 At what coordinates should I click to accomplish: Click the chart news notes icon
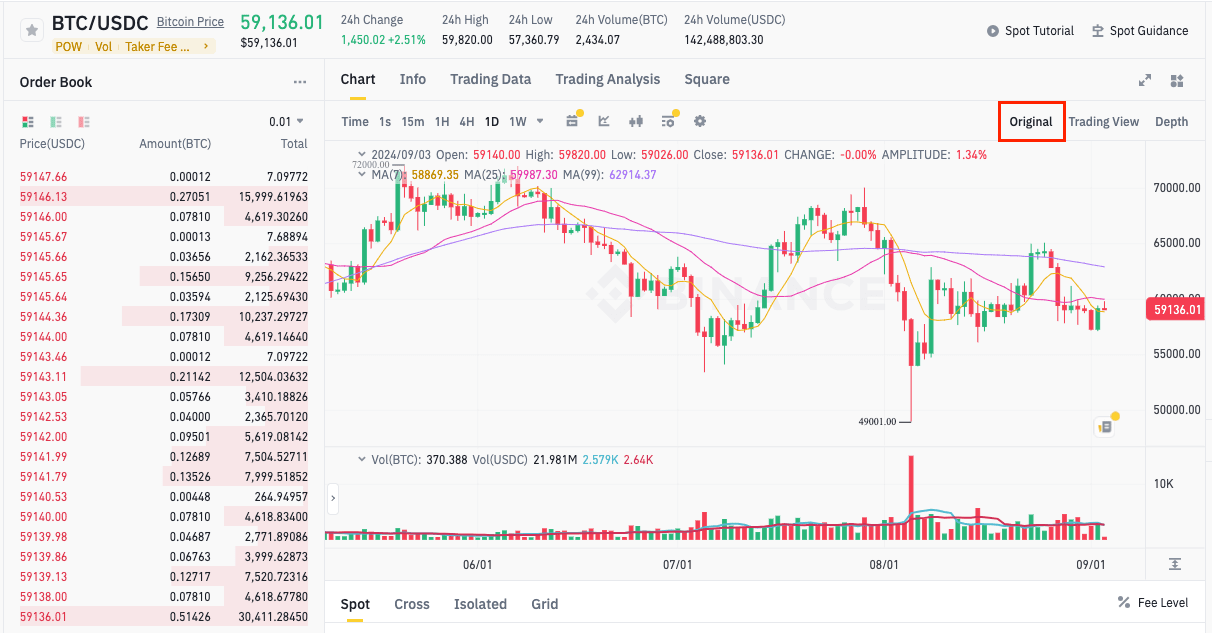[1105, 427]
